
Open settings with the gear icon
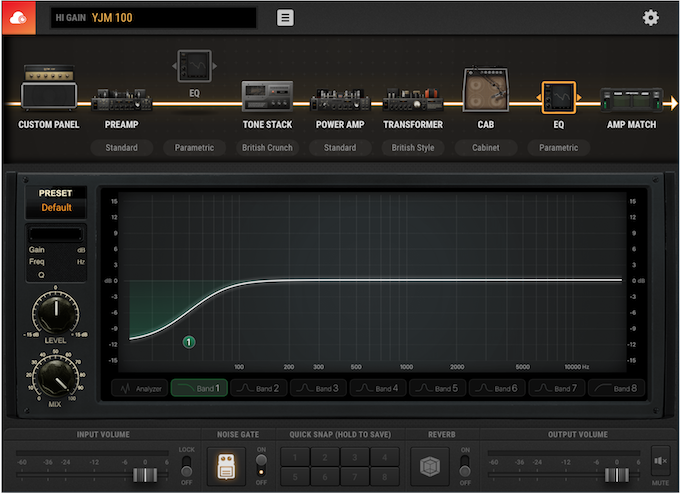tap(650, 18)
